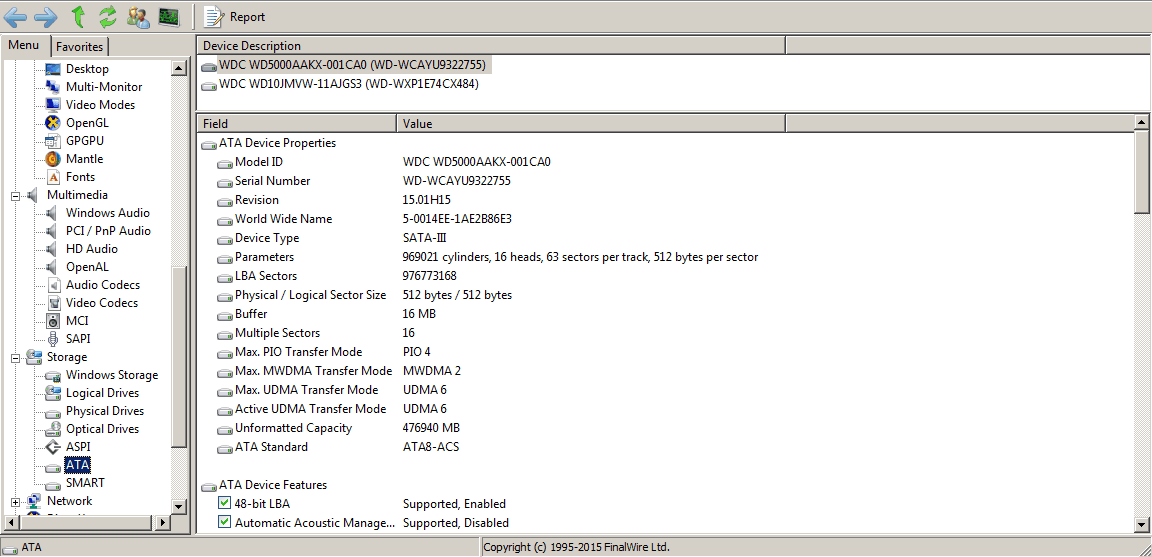
Task: Expand the Network tree node
Action: tap(16, 502)
